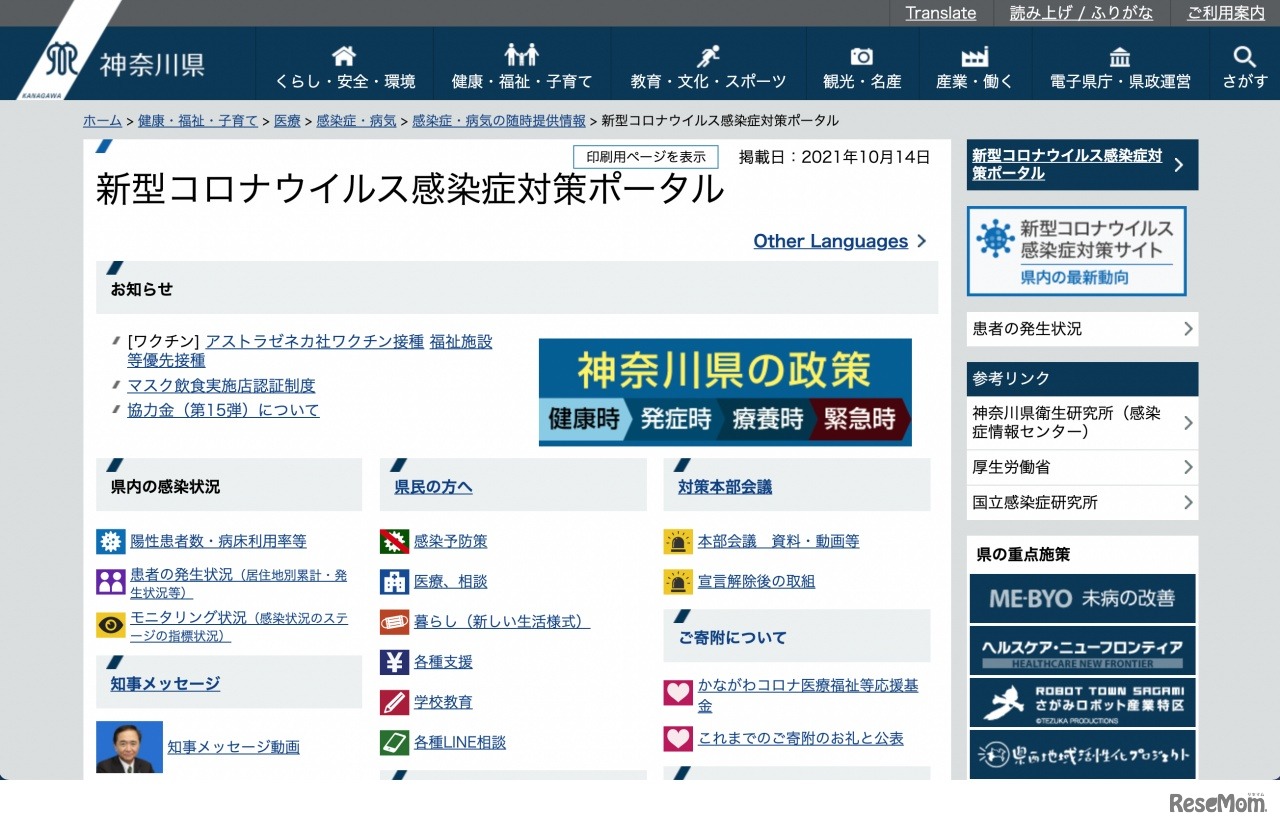Click the 知事メッセージ動画 thumbnail image
Screen dimensions: 1280x826
pyautogui.click(x=129, y=746)
